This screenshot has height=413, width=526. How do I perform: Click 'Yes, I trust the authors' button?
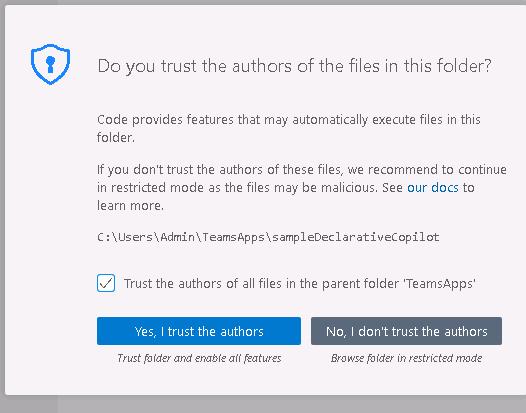[199, 331]
